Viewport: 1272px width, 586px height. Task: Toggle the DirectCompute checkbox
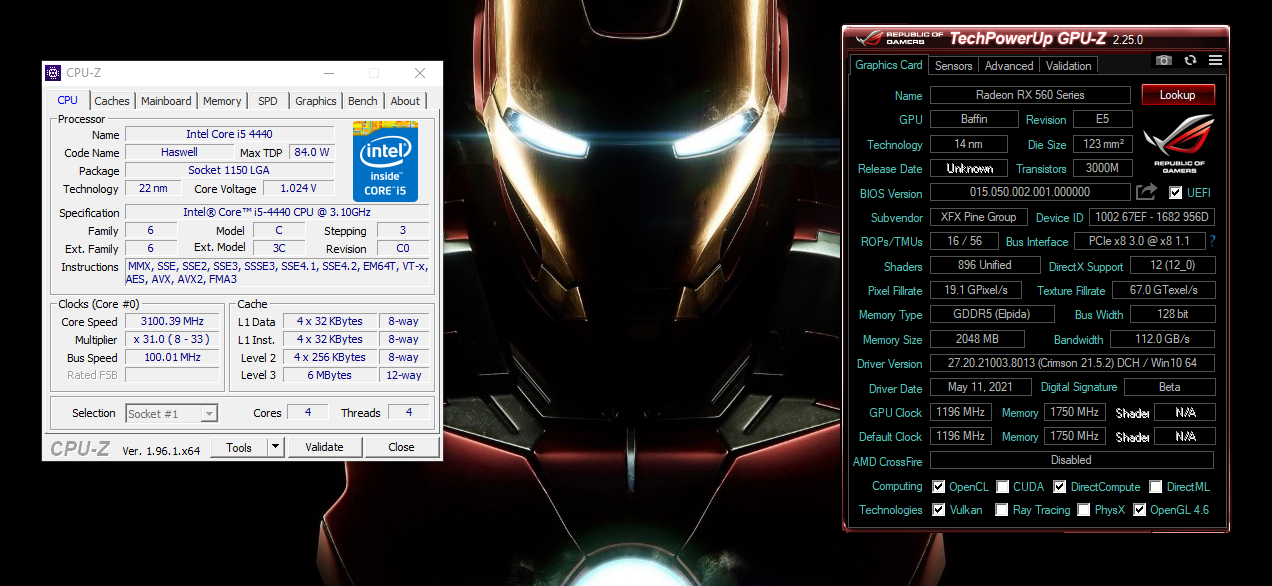pyautogui.click(x=1060, y=487)
